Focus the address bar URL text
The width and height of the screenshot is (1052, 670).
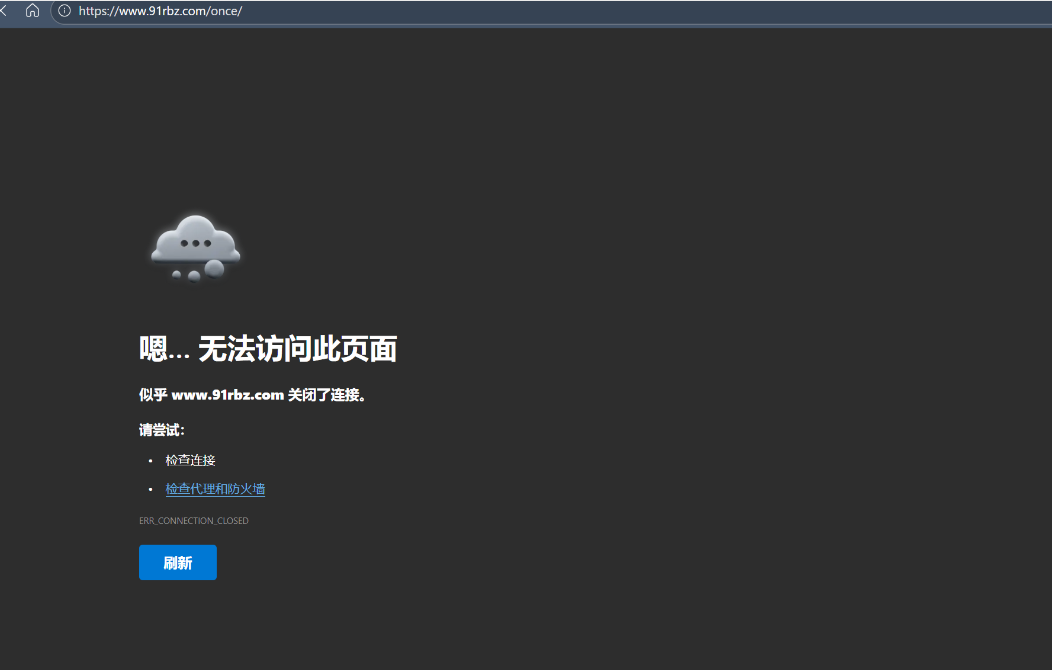coord(160,11)
